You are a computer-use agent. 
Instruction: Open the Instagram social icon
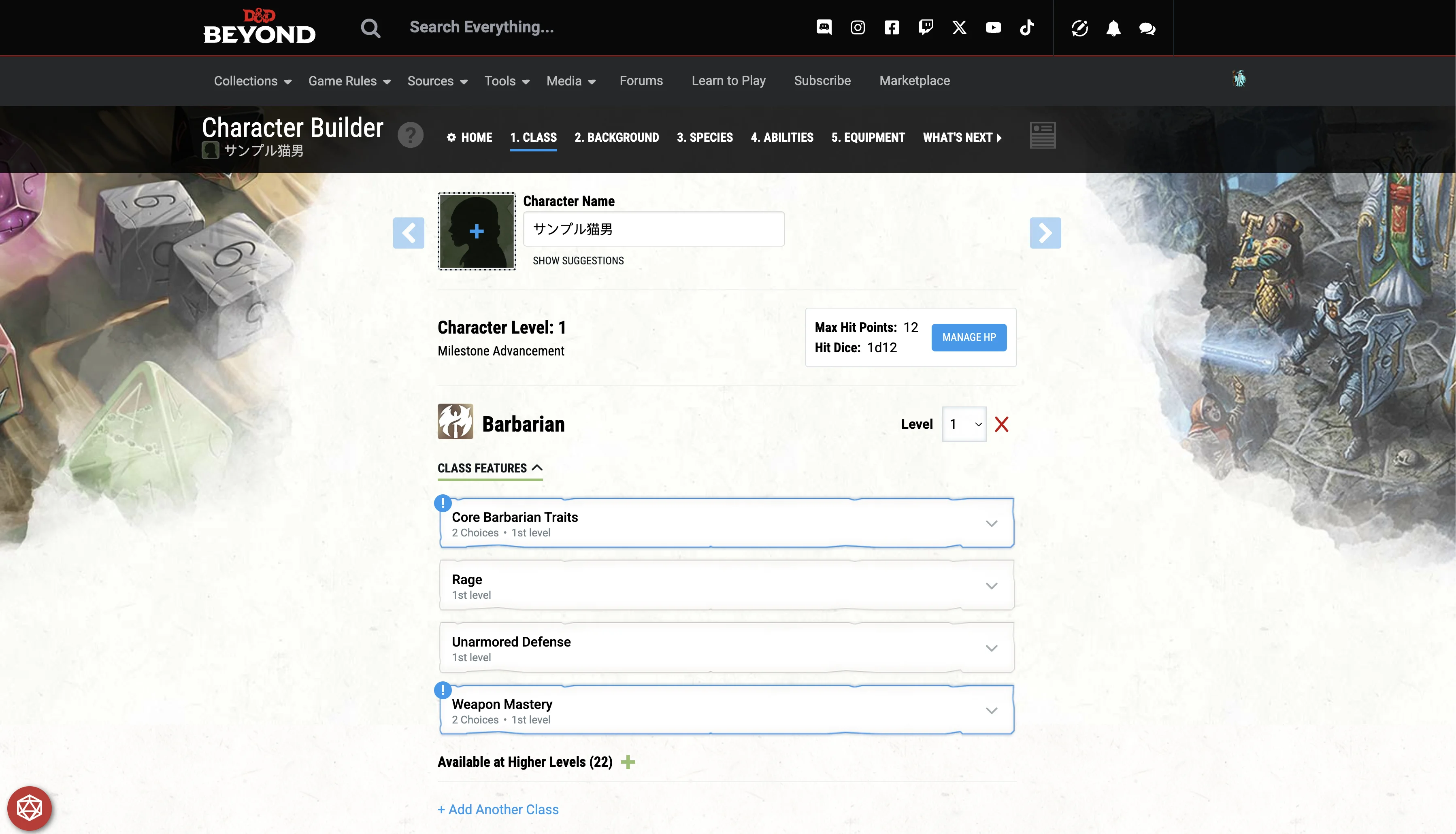(858, 28)
